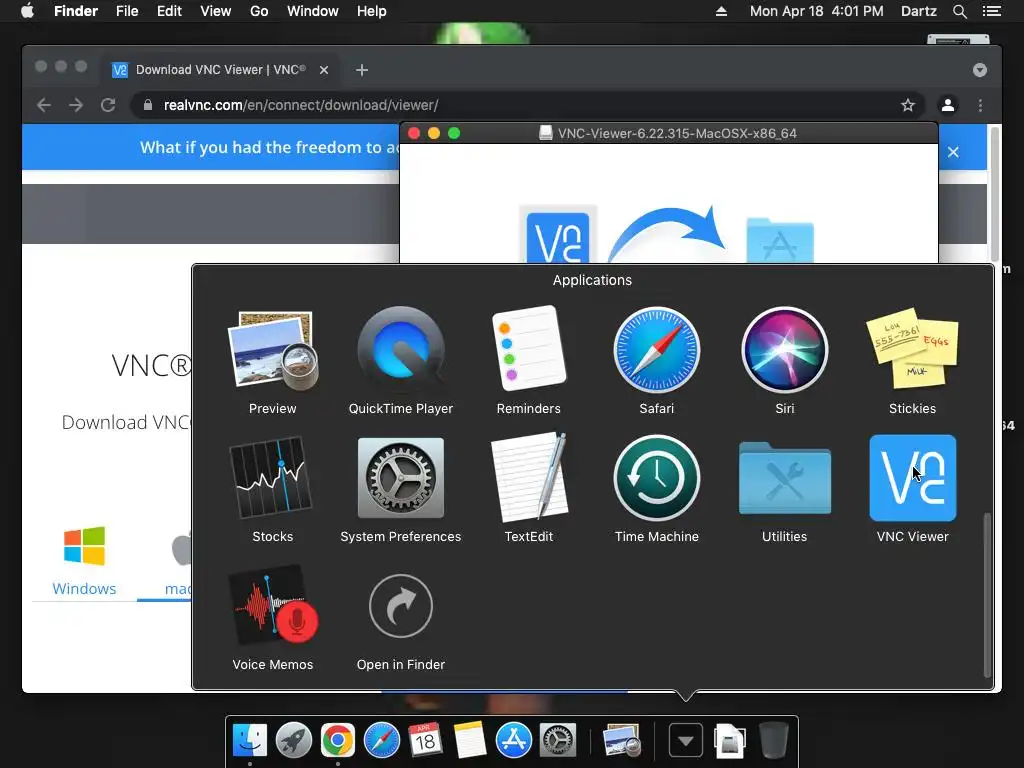Click the Finder icon in the Dock
1024x768 pixels.
point(249,740)
